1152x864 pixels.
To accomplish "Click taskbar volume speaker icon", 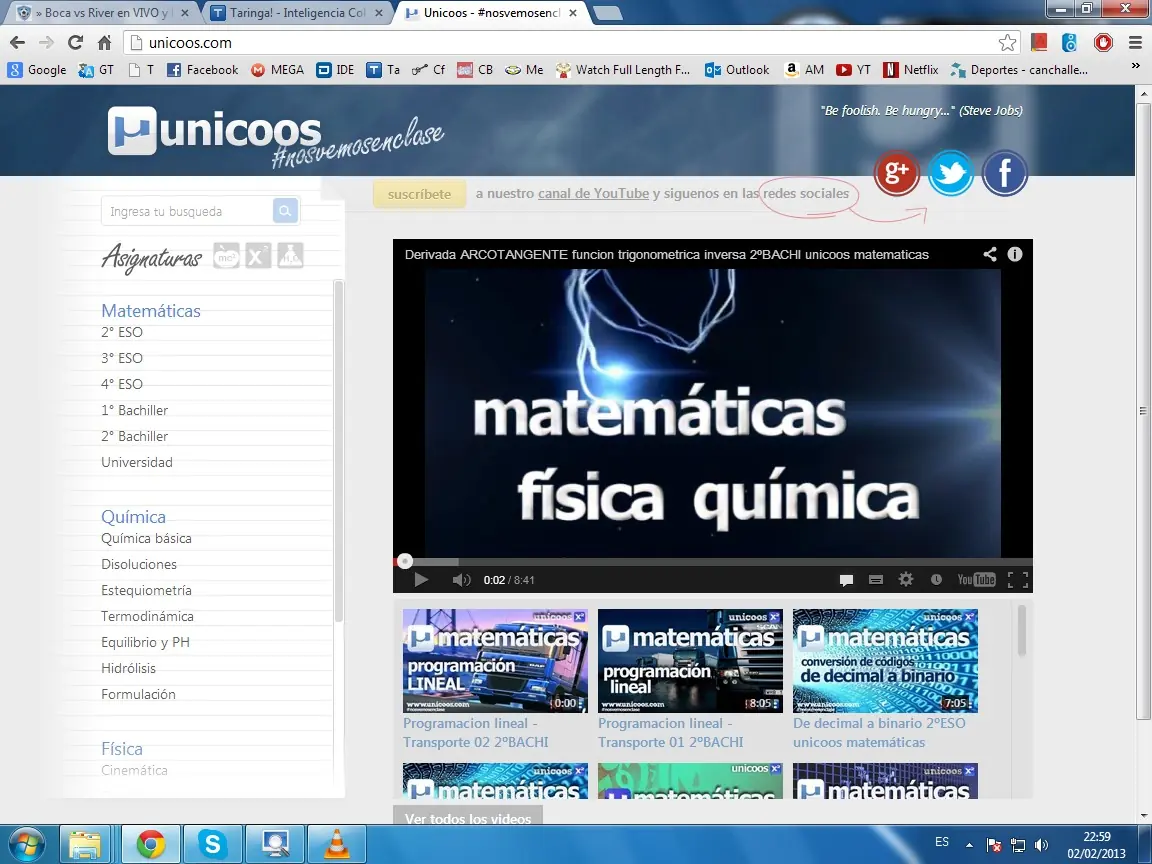I will (x=1041, y=844).
